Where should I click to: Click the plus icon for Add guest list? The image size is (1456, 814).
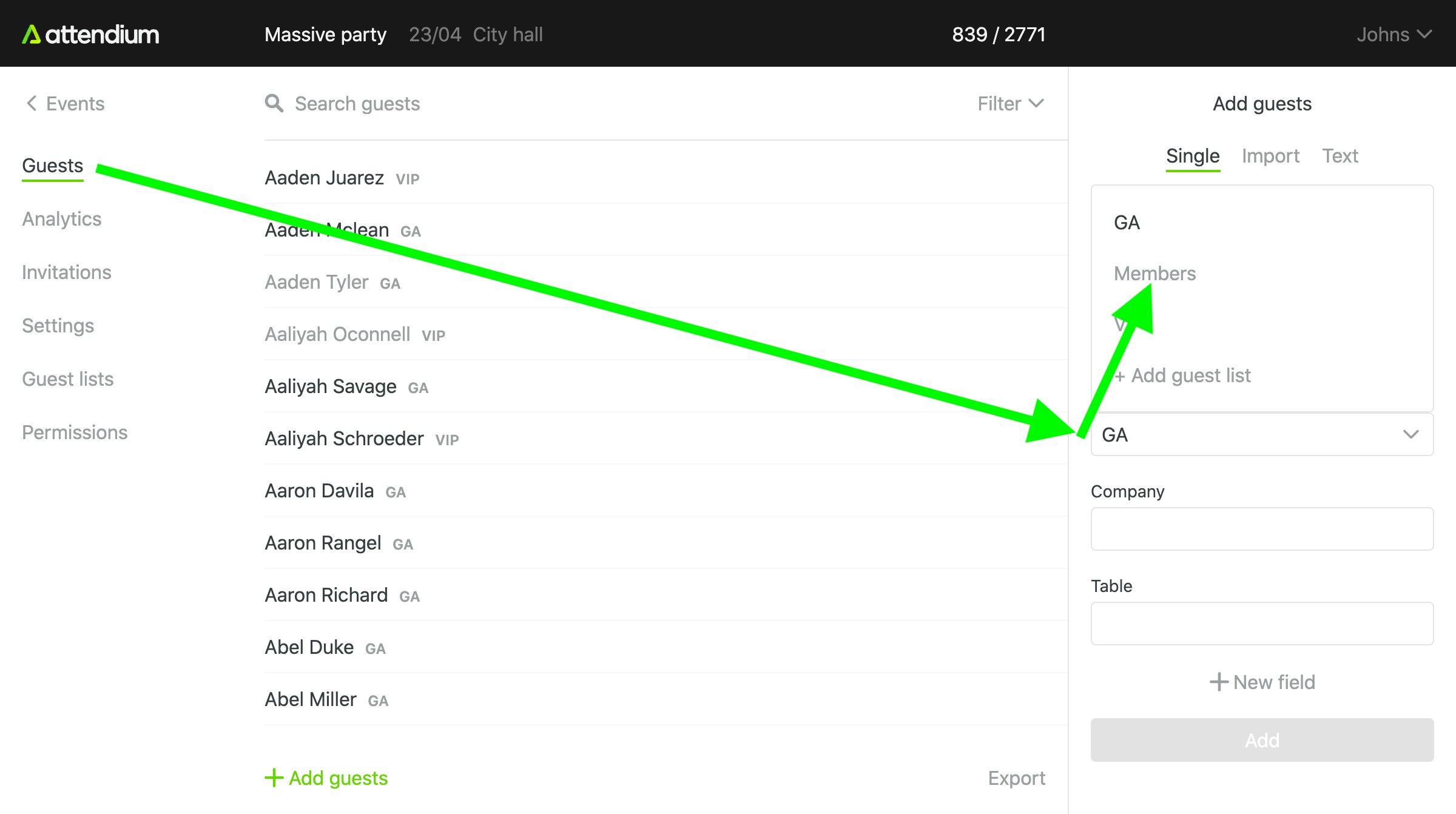coord(1120,376)
